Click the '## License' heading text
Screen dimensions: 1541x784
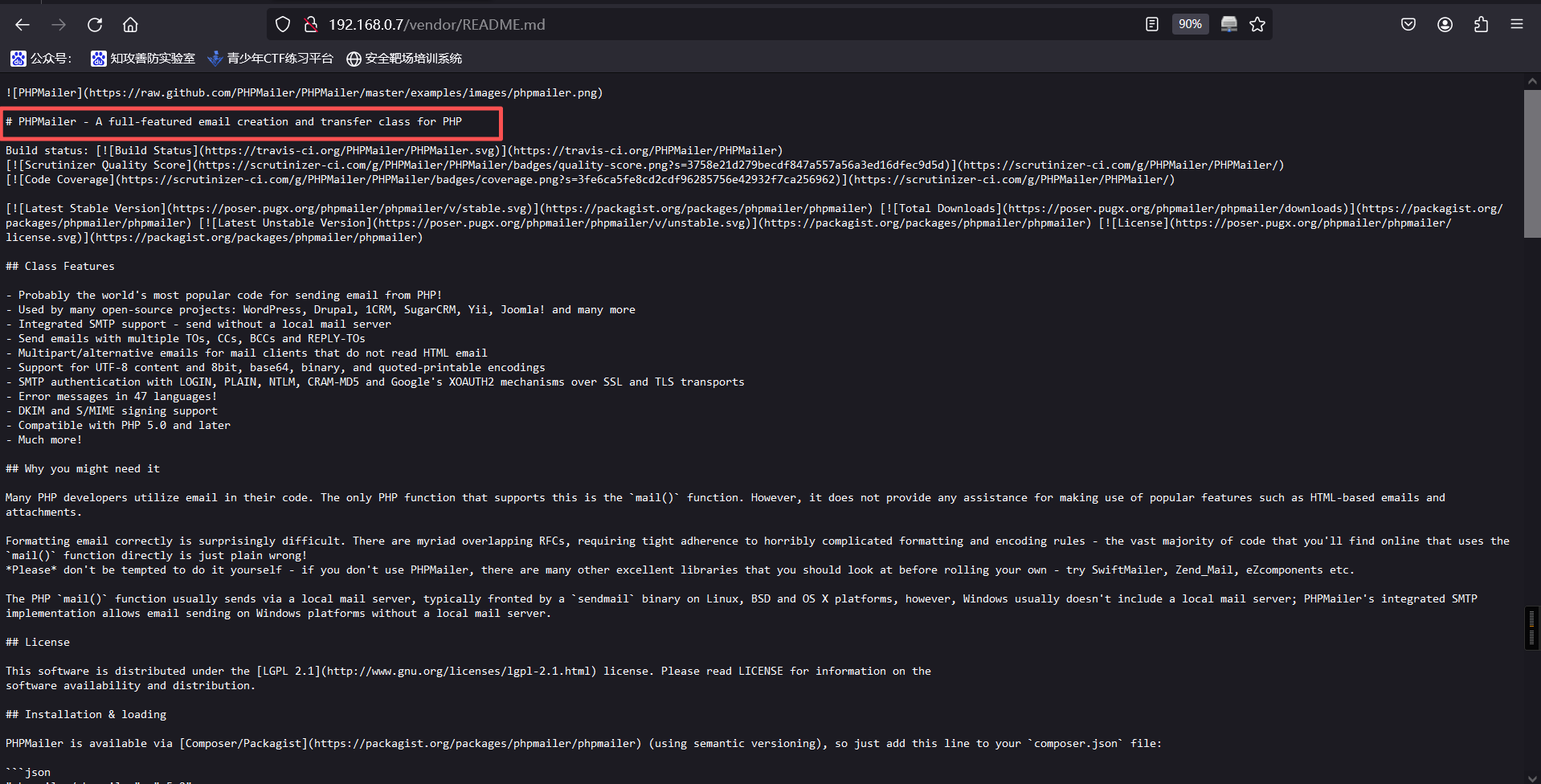pos(38,643)
